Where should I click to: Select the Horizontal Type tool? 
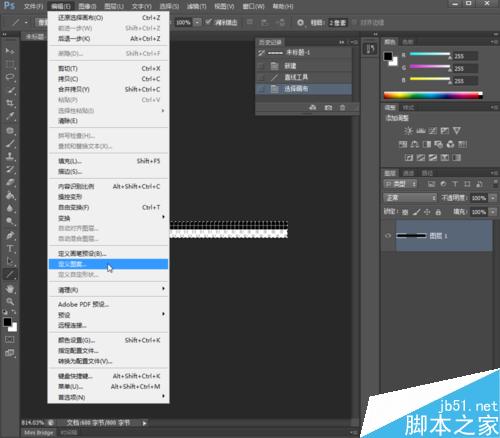(x=10, y=249)
